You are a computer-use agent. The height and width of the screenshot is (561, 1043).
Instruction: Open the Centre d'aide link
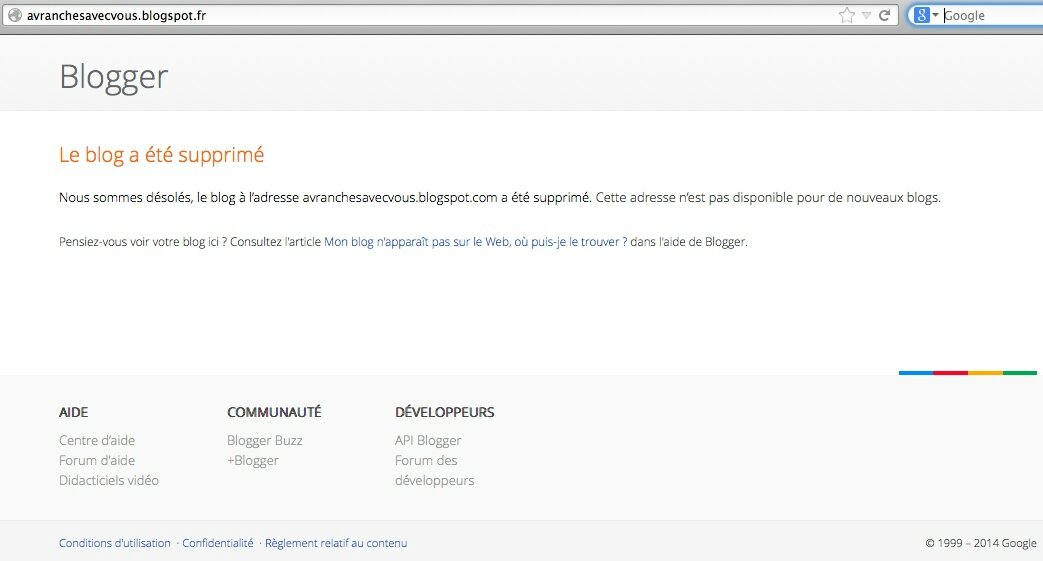[x=97, y=441]
